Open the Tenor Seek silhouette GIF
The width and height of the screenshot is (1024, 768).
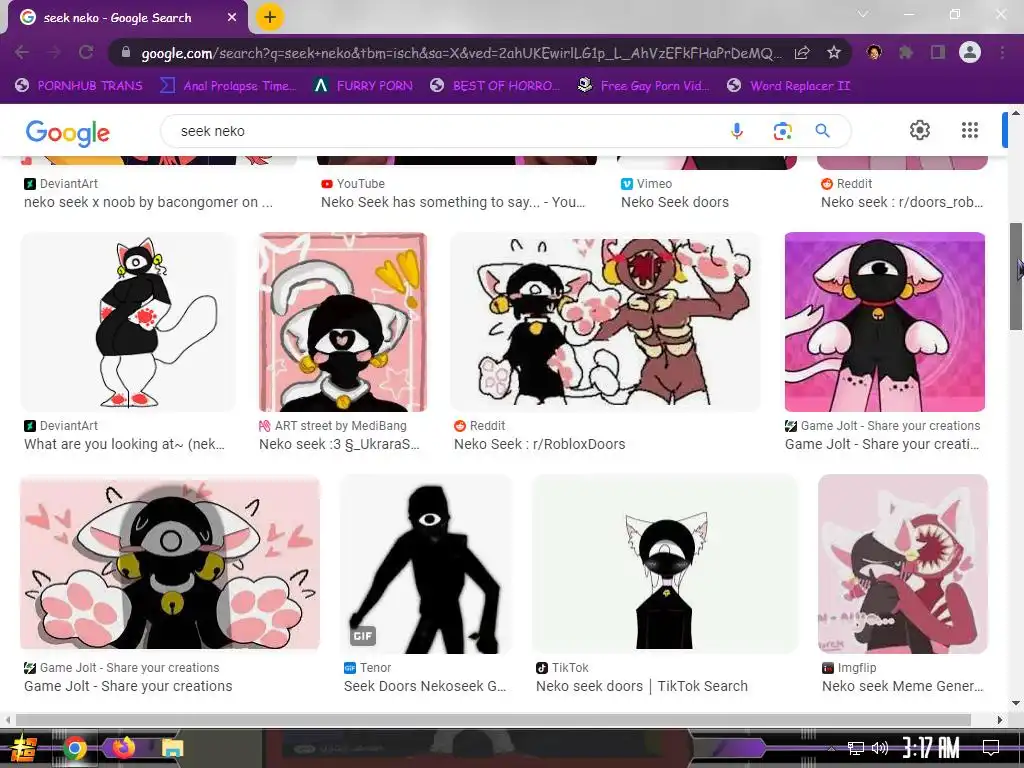[426, 564]
